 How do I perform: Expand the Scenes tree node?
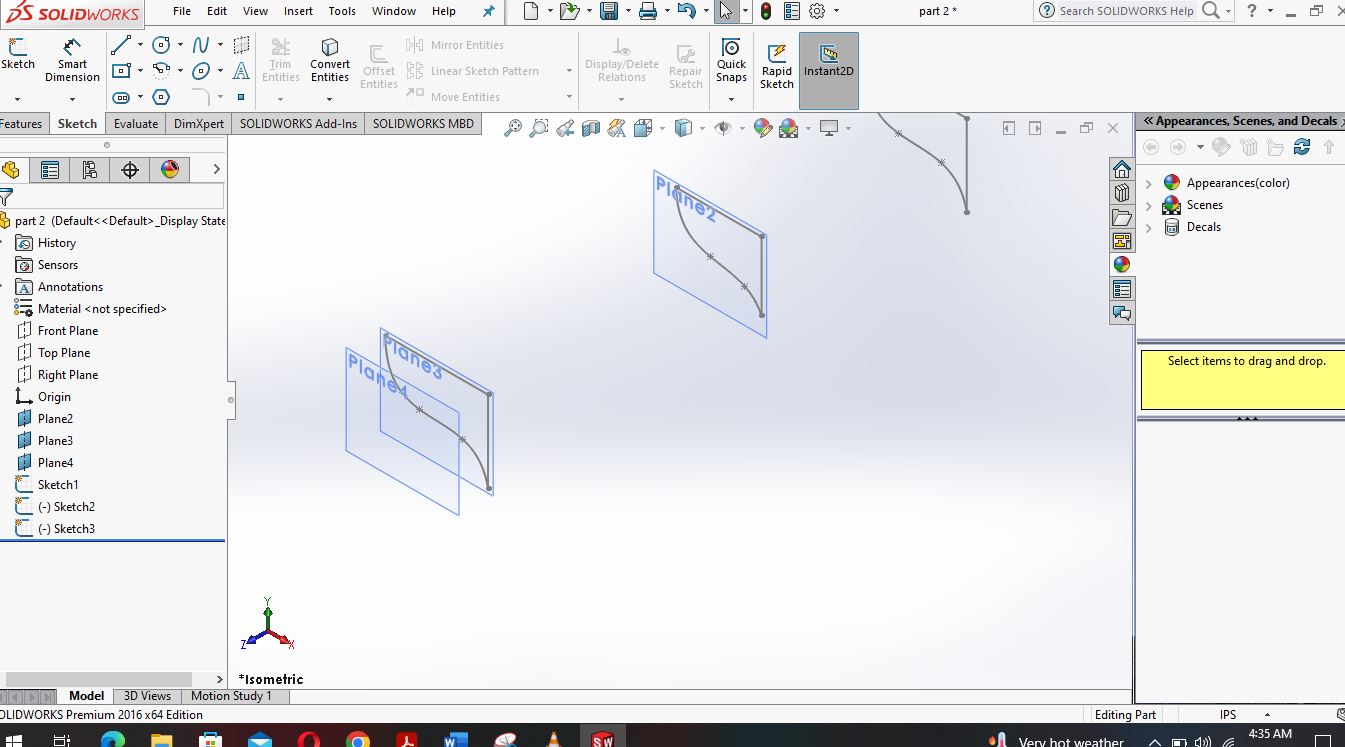tap(1148, 205)
